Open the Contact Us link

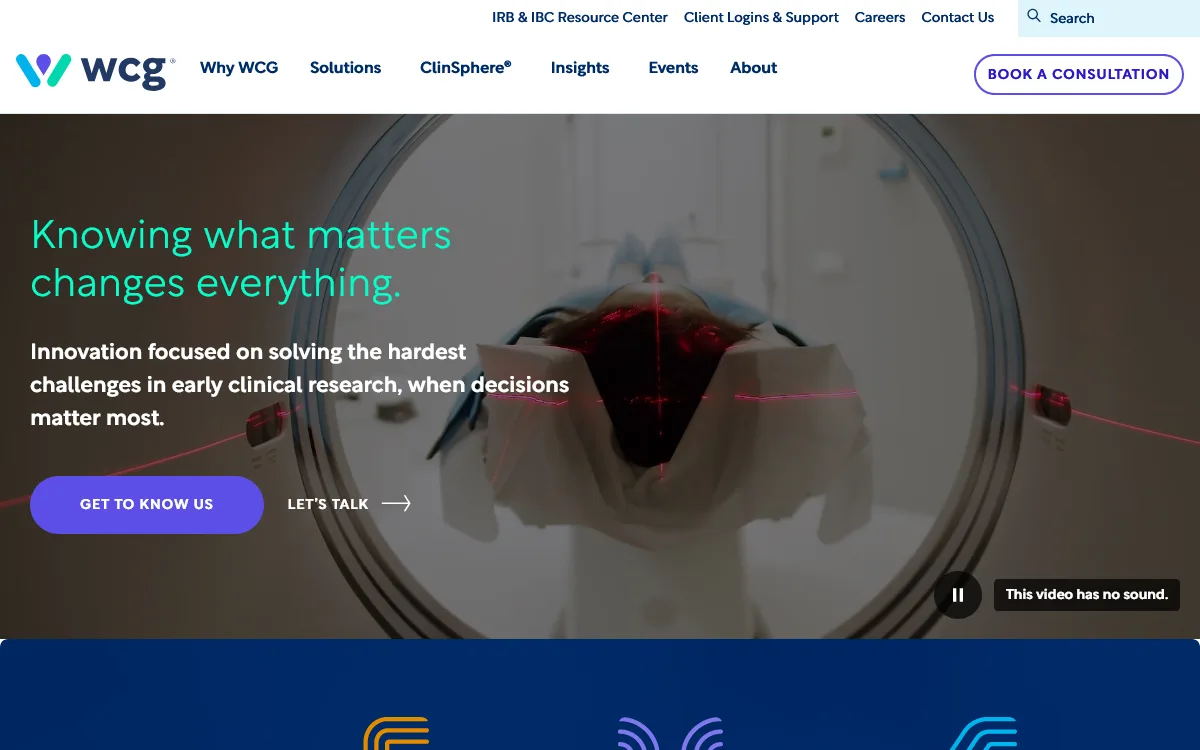[958, 17]
